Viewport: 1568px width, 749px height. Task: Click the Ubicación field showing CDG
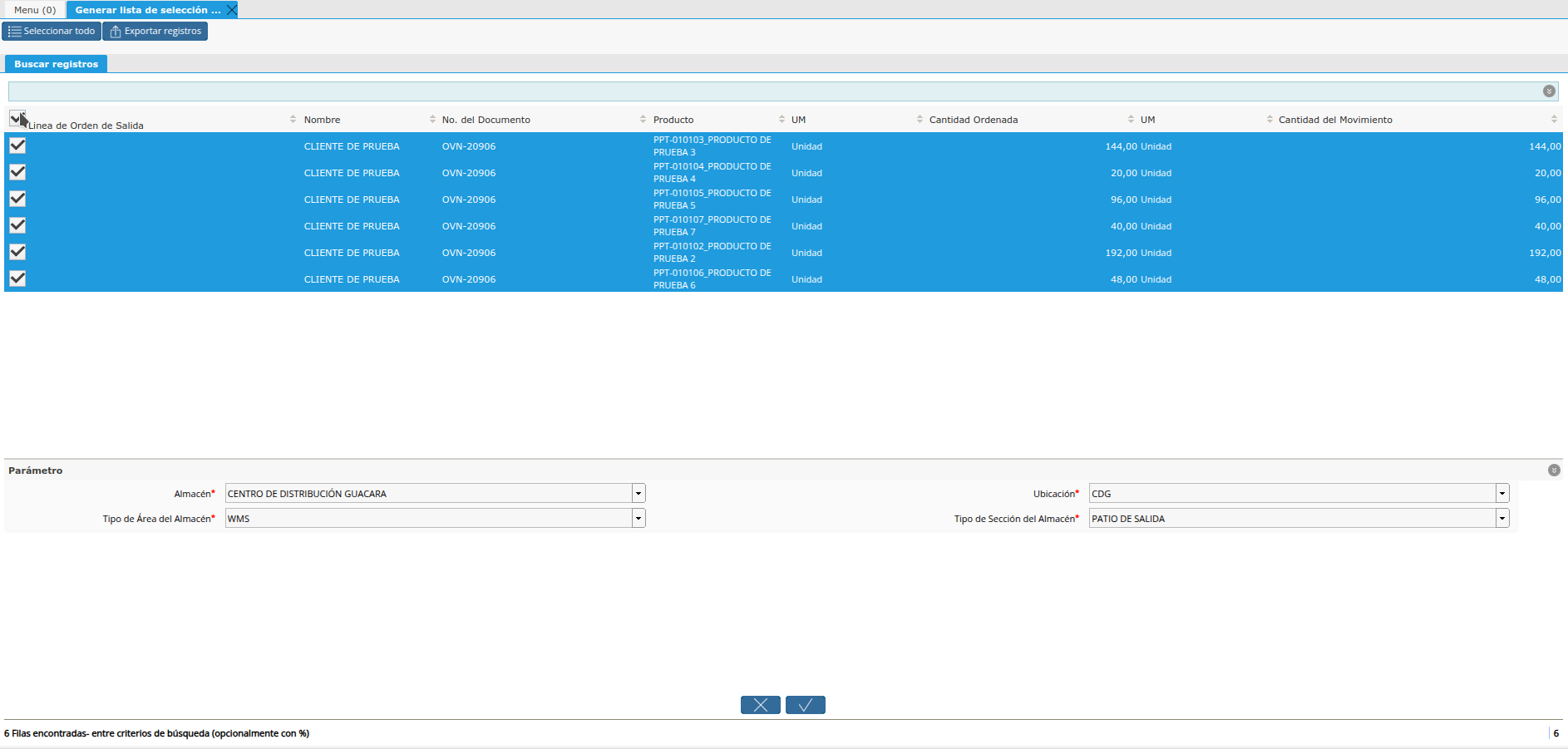[x=1293, y=494]
